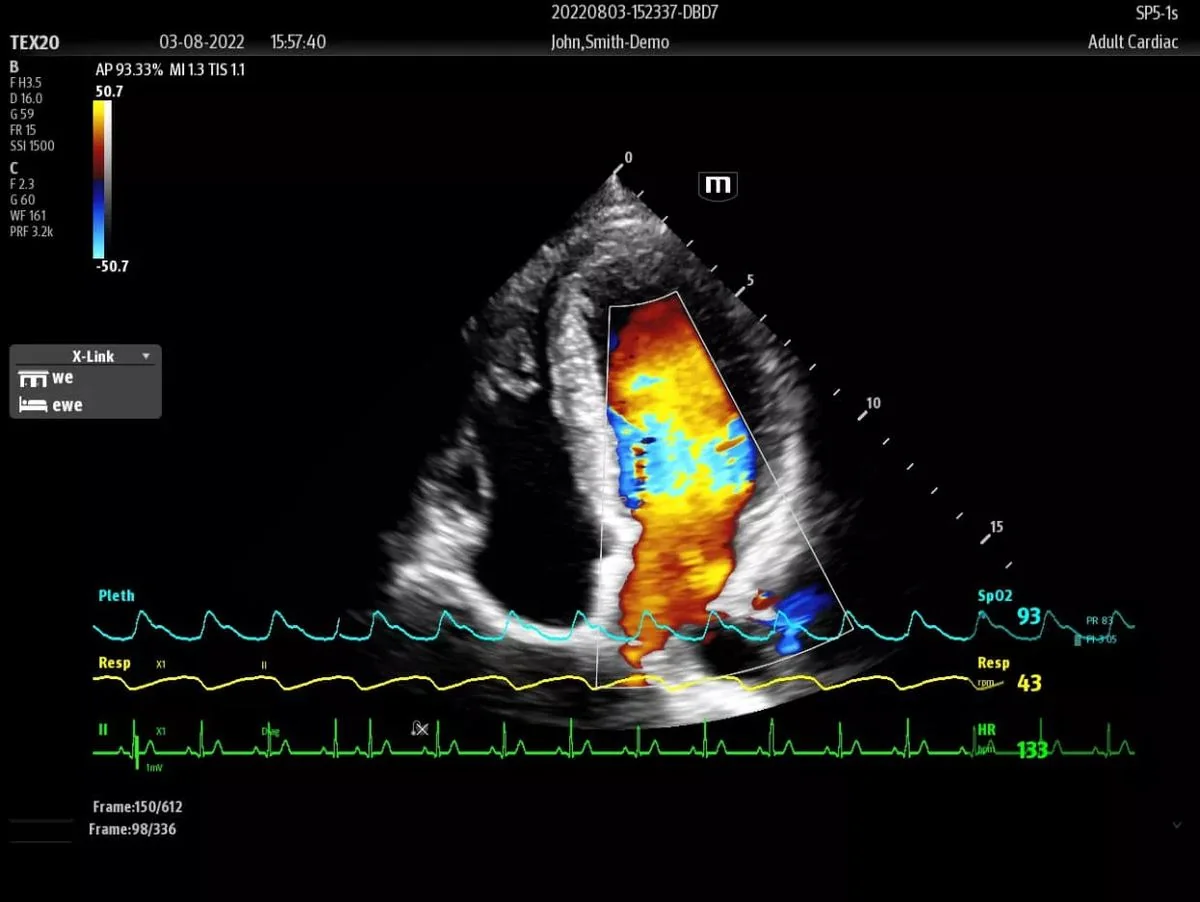Click the patient name 'John,Smith-Demo'
The width and height of the screenshot is (1200, 902).
point(610,42)
